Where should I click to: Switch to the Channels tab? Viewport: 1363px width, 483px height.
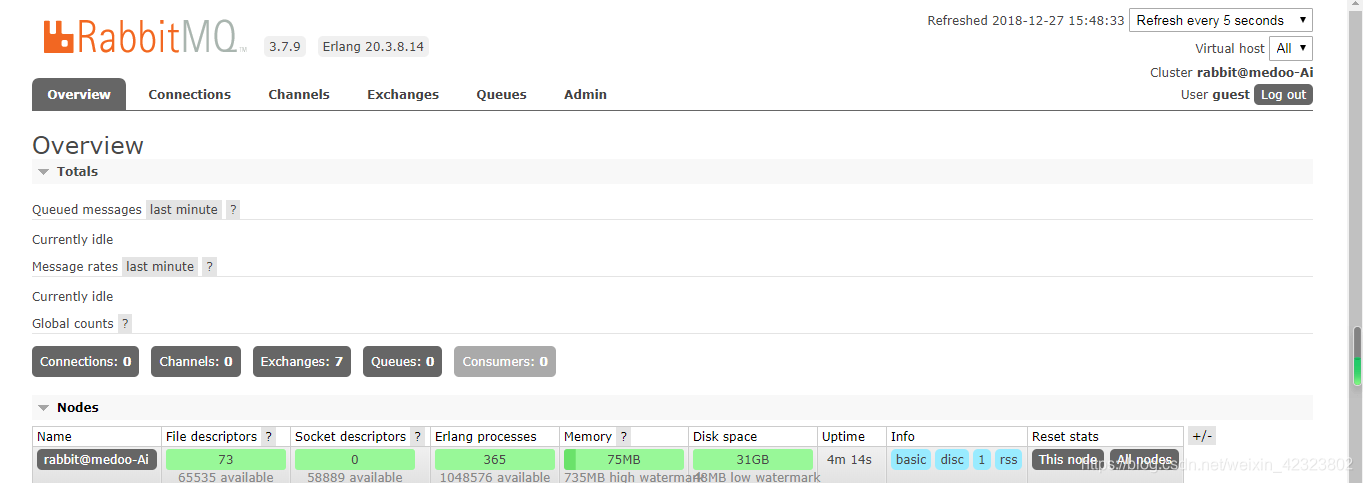(x=299, y=94)
